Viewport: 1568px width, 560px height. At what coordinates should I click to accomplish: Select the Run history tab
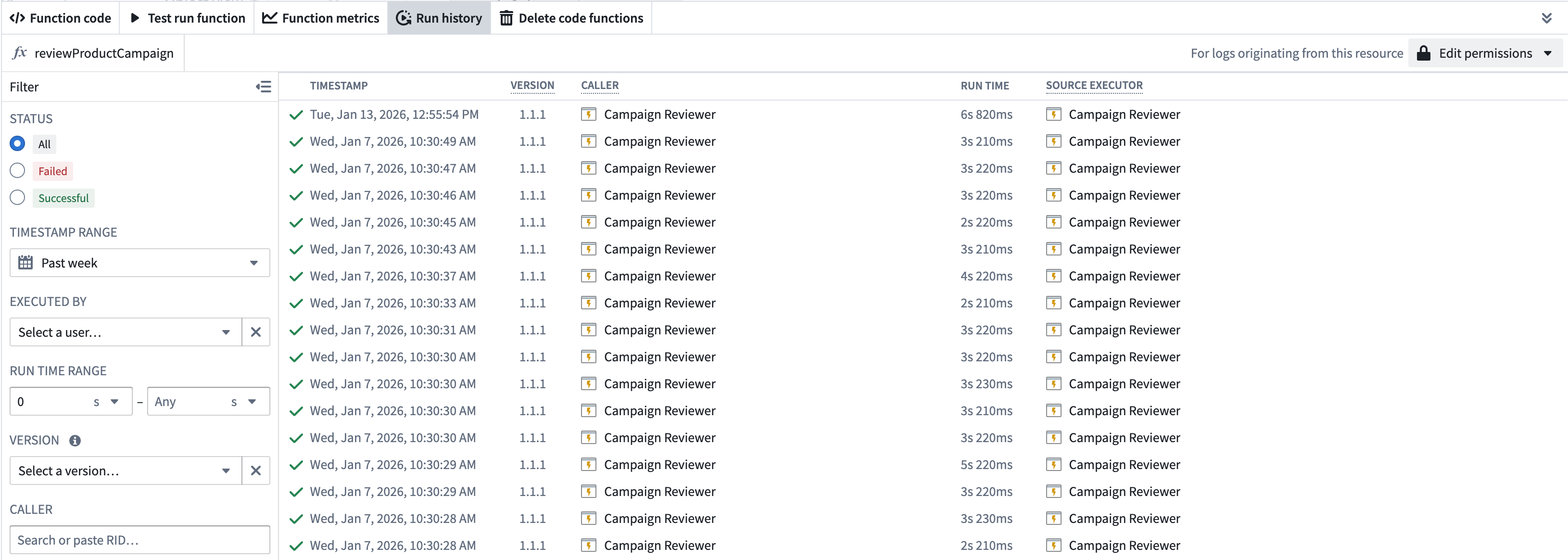pyautogui.click(x=439, y=18)
